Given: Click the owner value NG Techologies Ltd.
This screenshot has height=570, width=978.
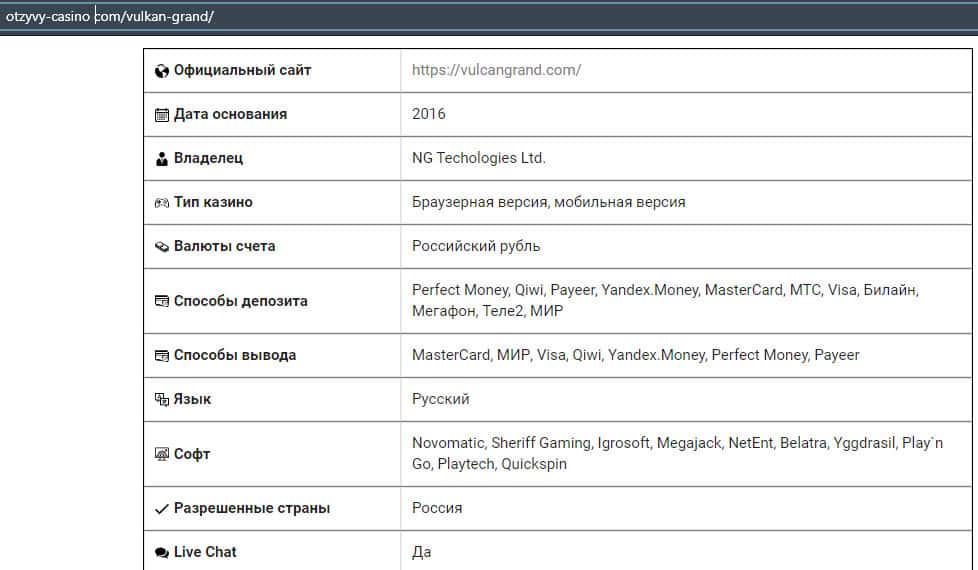Looking at the screenshot, I should point(478,158).
